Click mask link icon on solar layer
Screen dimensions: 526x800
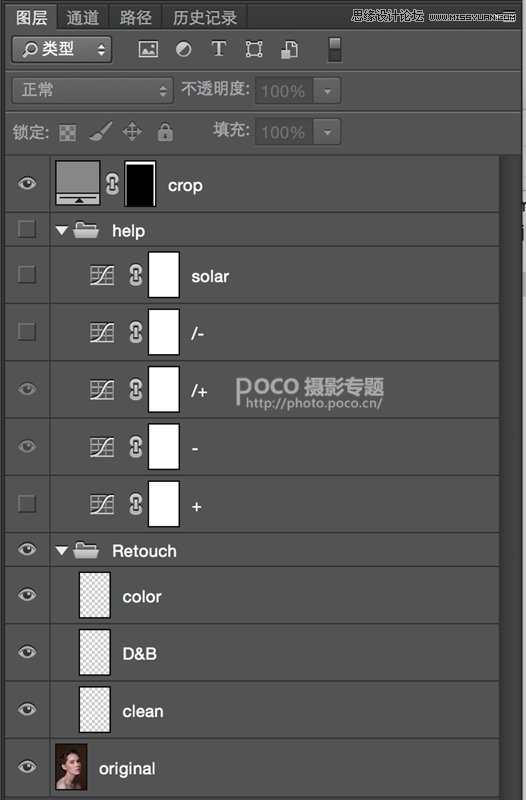(135, 275)
